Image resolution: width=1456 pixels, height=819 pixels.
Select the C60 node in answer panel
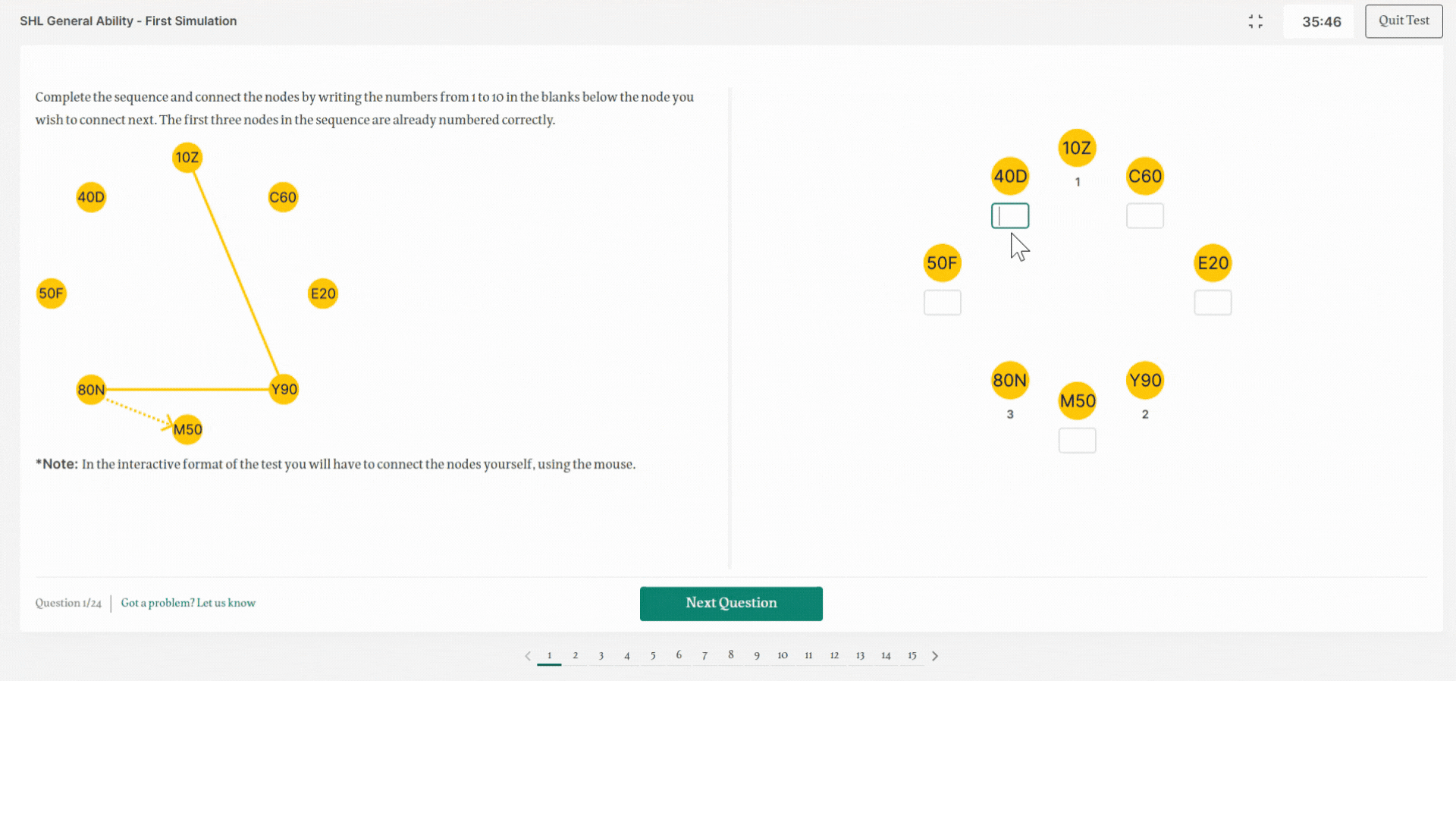point(1145,177)
